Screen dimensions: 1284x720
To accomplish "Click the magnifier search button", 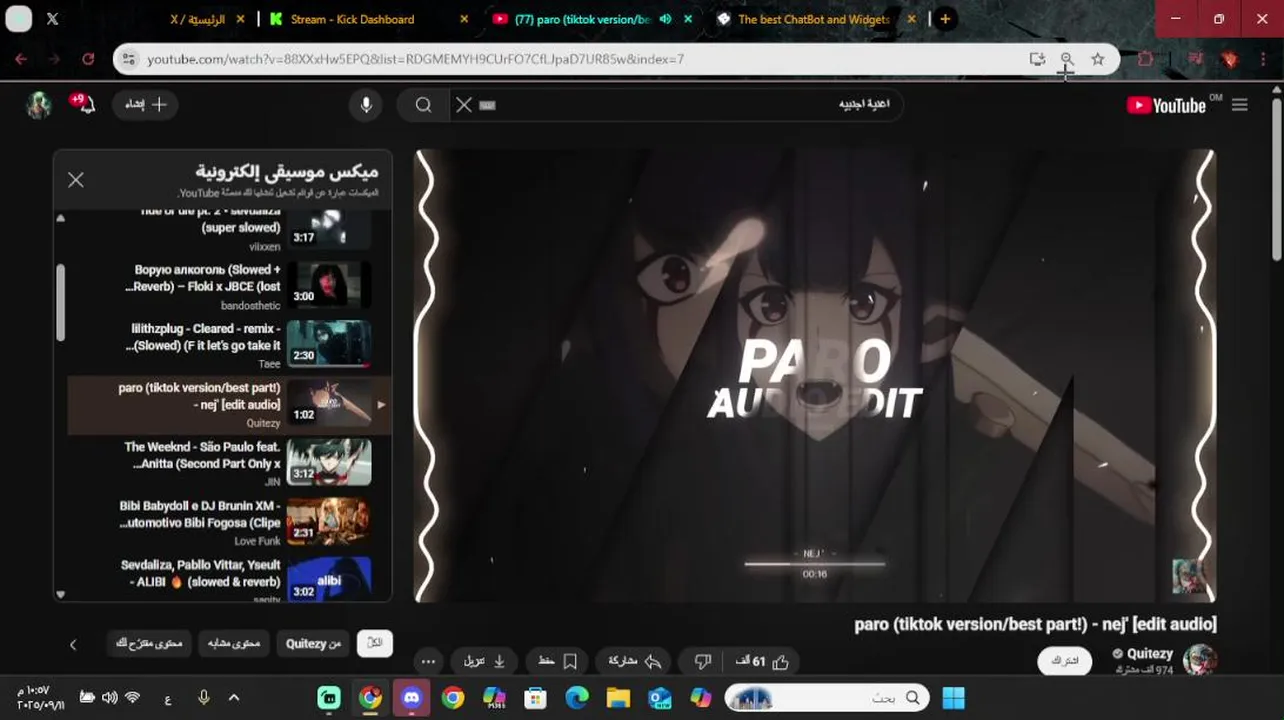I will tap(423, 105).
